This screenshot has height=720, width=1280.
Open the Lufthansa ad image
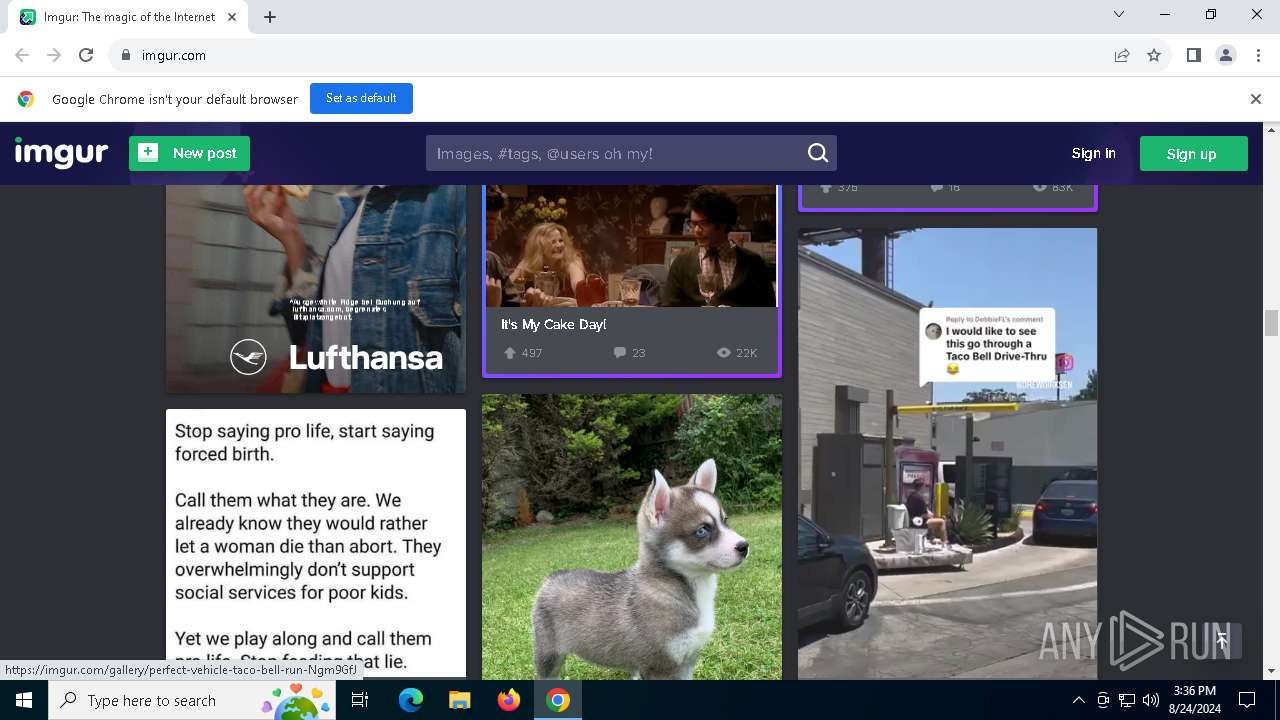tap(316, 288)
